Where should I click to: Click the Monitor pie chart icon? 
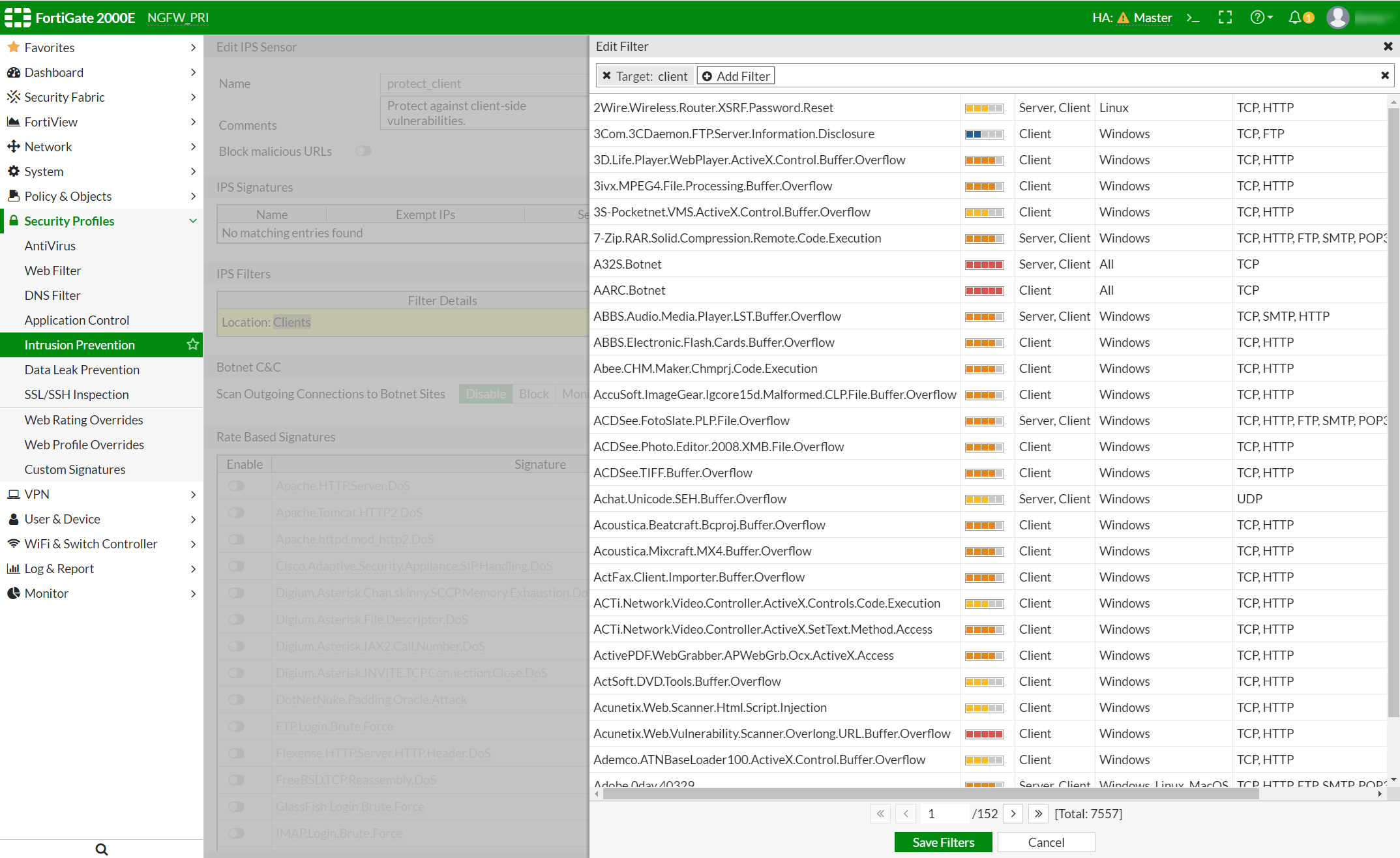click(x=13, y=593)
